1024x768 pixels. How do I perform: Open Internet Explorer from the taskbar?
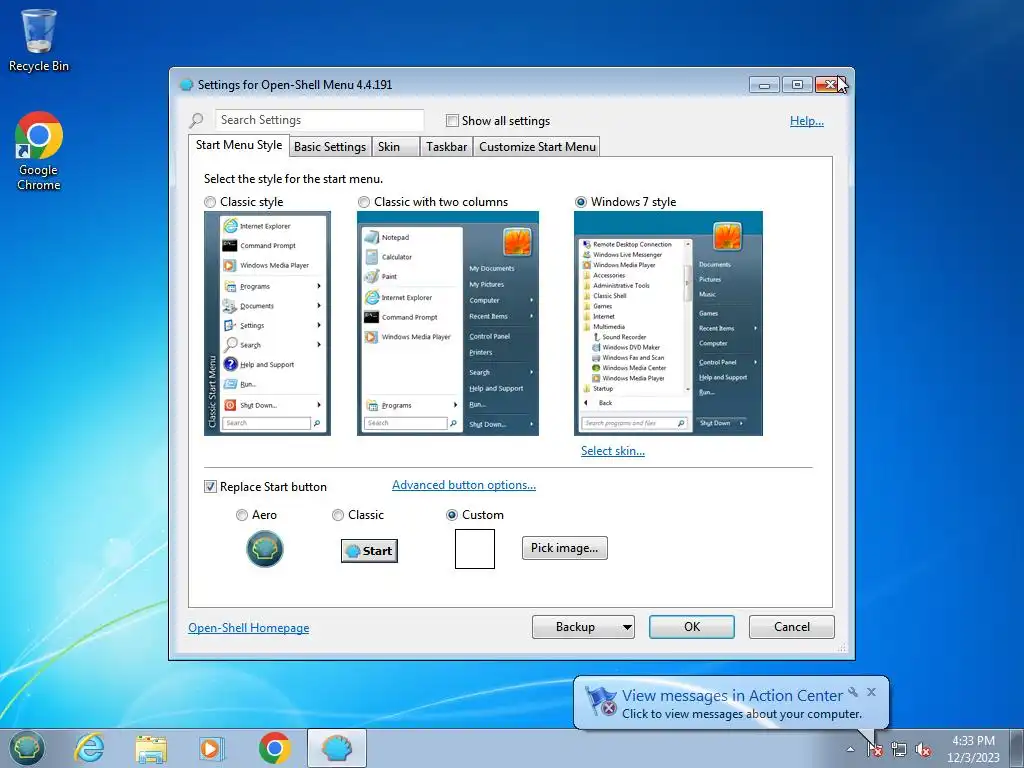point(89,748)
